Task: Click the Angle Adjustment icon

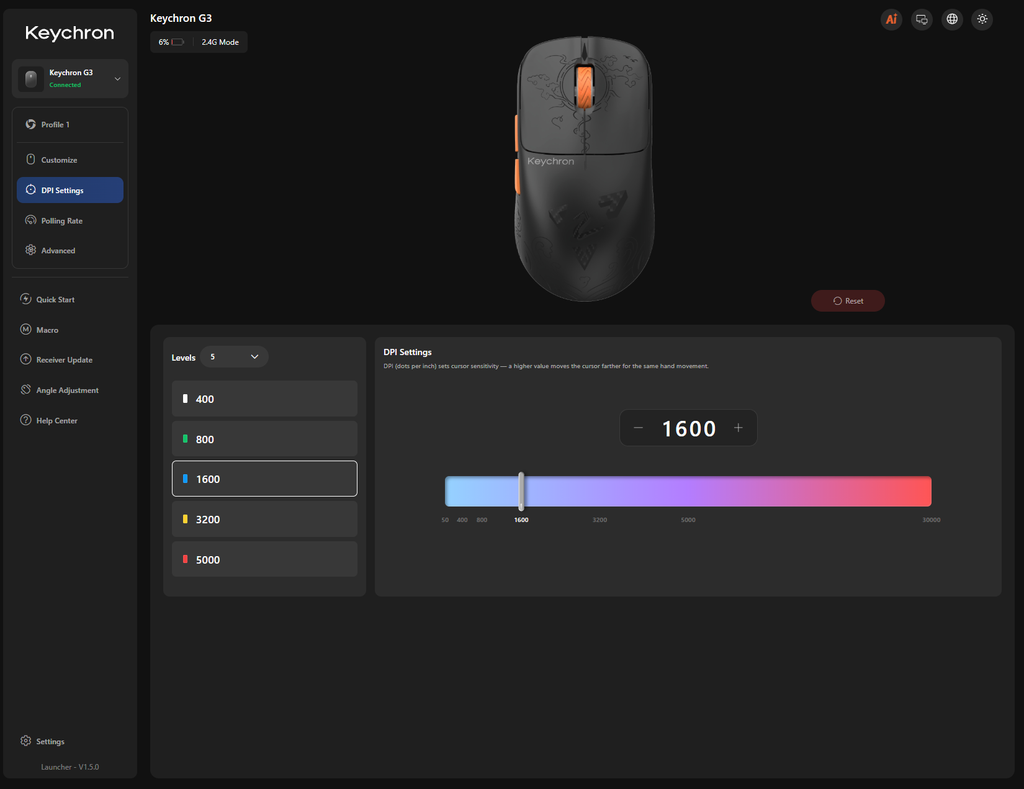Action: click(25, 390)
